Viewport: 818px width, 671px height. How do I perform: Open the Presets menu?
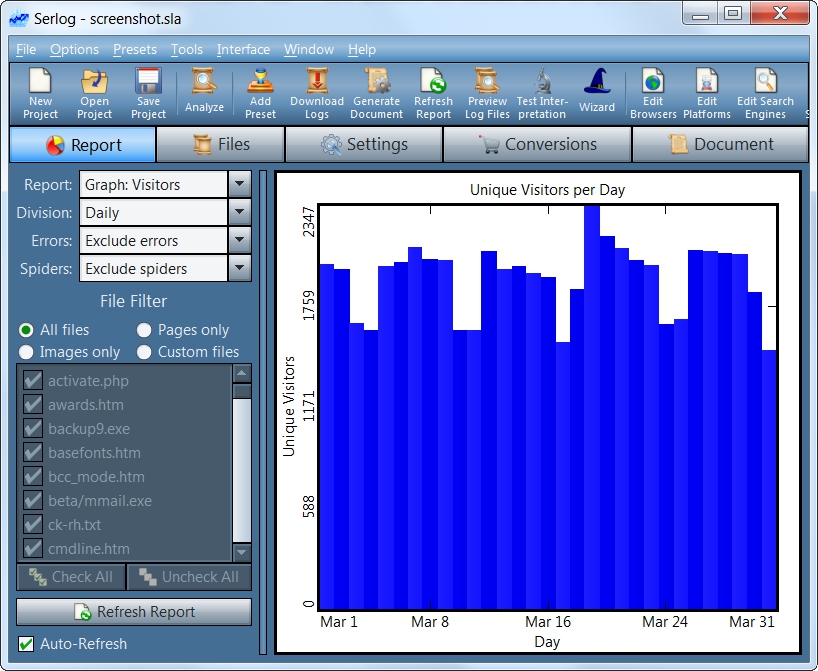(x=134, y=49)
